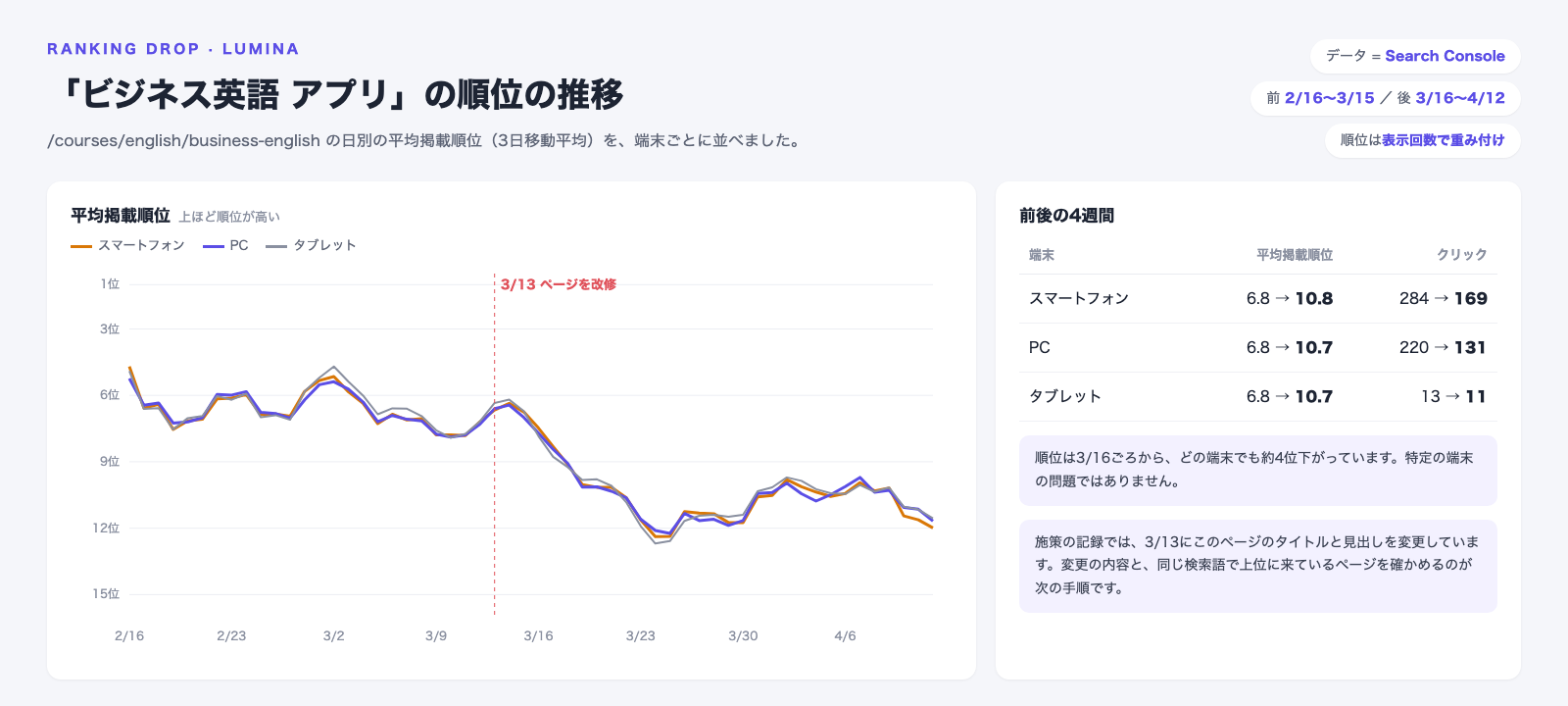Click the gray タブレット legend line swatch
Viewport: 1568px width, 706px height.
pyautogui.click(x=276, y=246)
